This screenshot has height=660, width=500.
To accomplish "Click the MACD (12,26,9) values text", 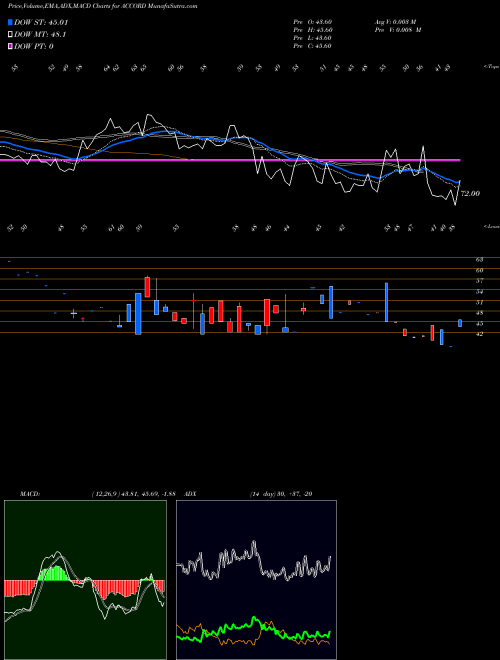I will click(133, 494).
